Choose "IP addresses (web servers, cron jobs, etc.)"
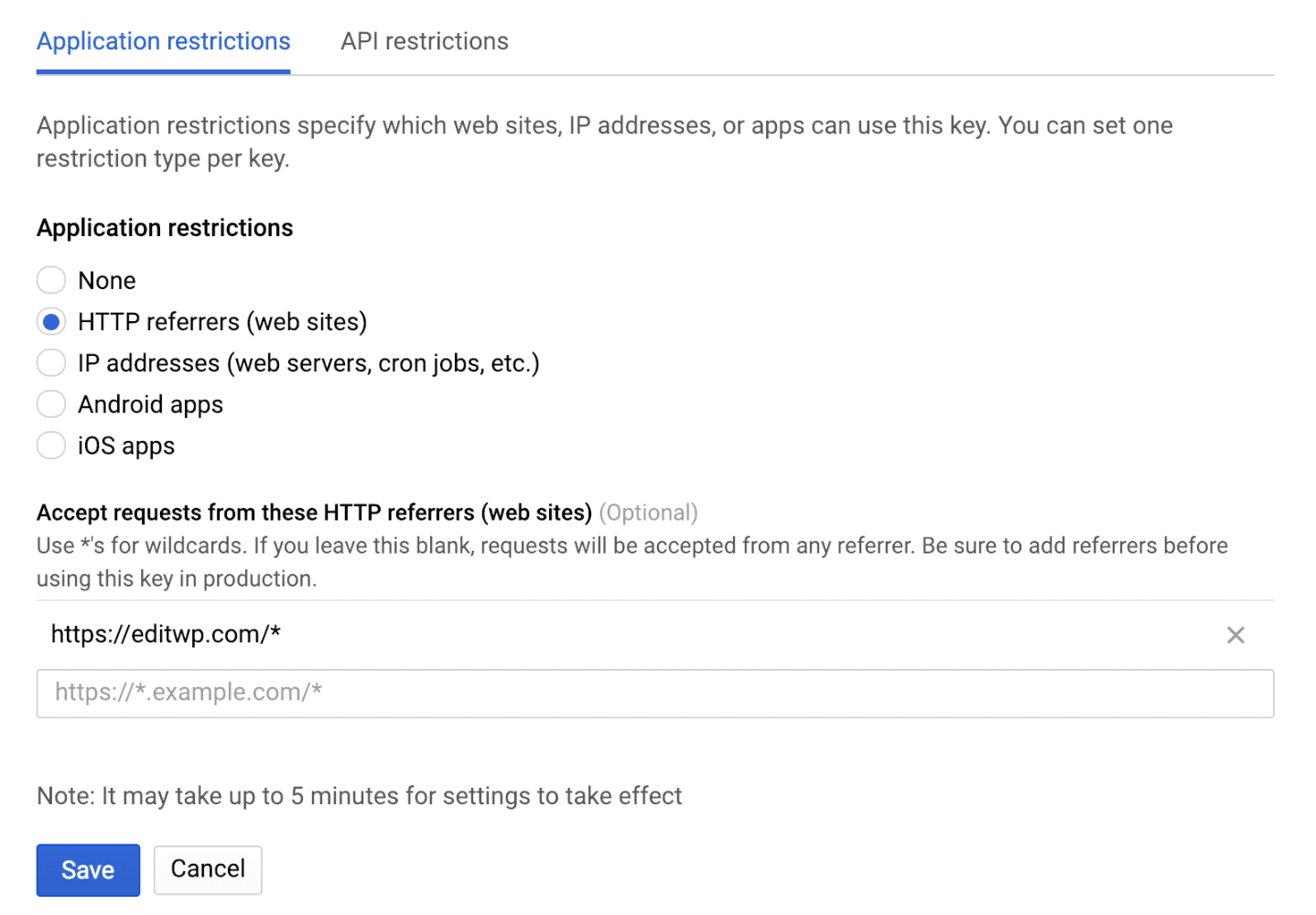This screenshot has width=1316, height=915. tap(51, 362)
